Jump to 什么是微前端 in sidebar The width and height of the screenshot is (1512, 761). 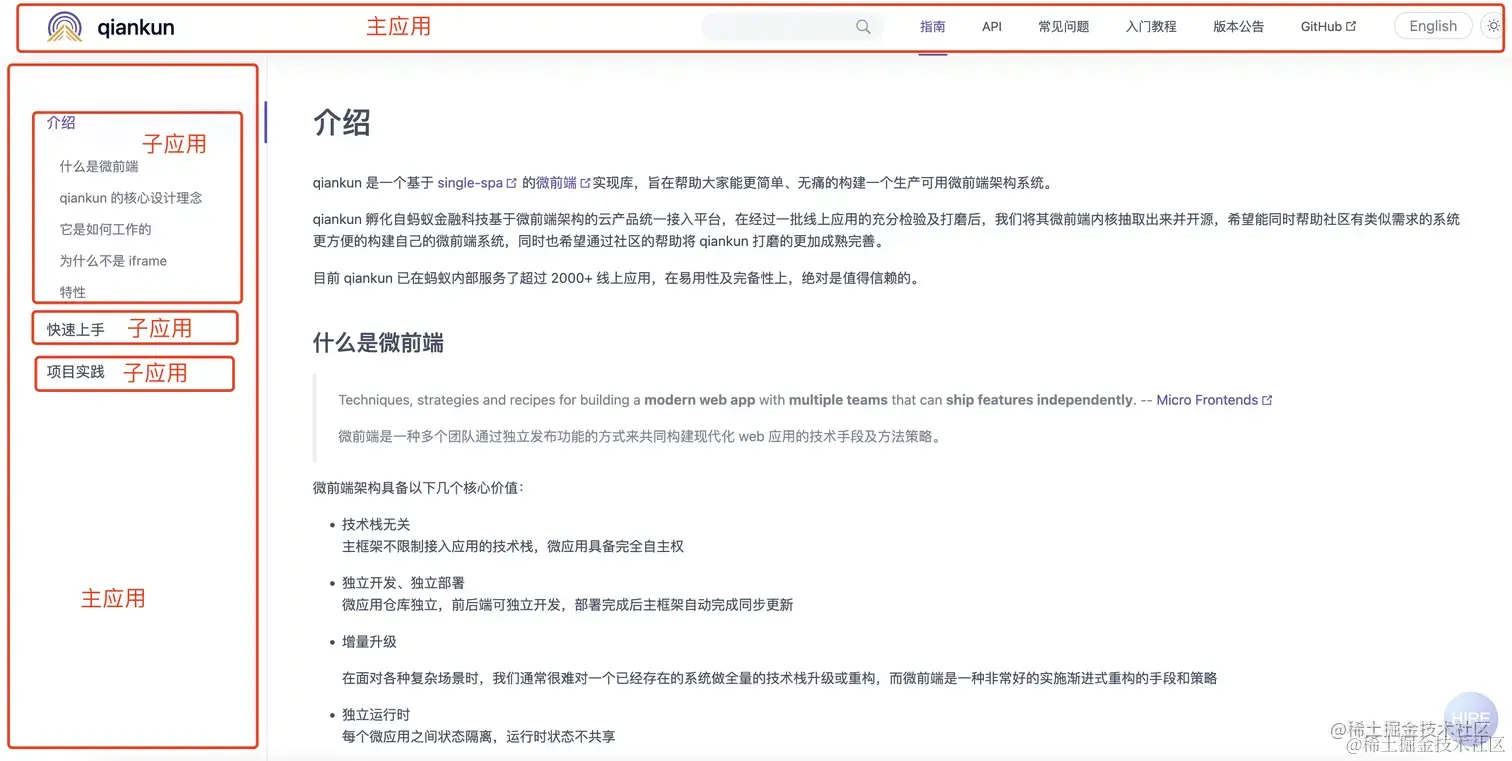(99, 167)
